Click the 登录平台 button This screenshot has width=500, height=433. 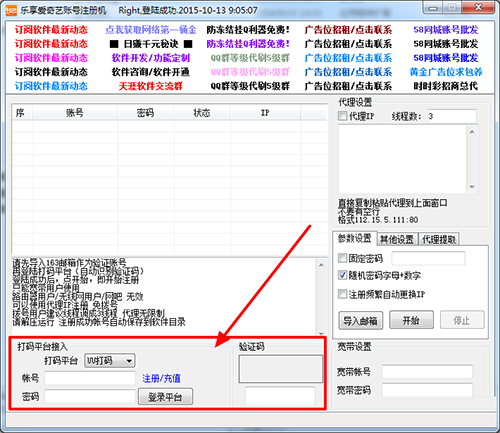[x=165, y=397]
